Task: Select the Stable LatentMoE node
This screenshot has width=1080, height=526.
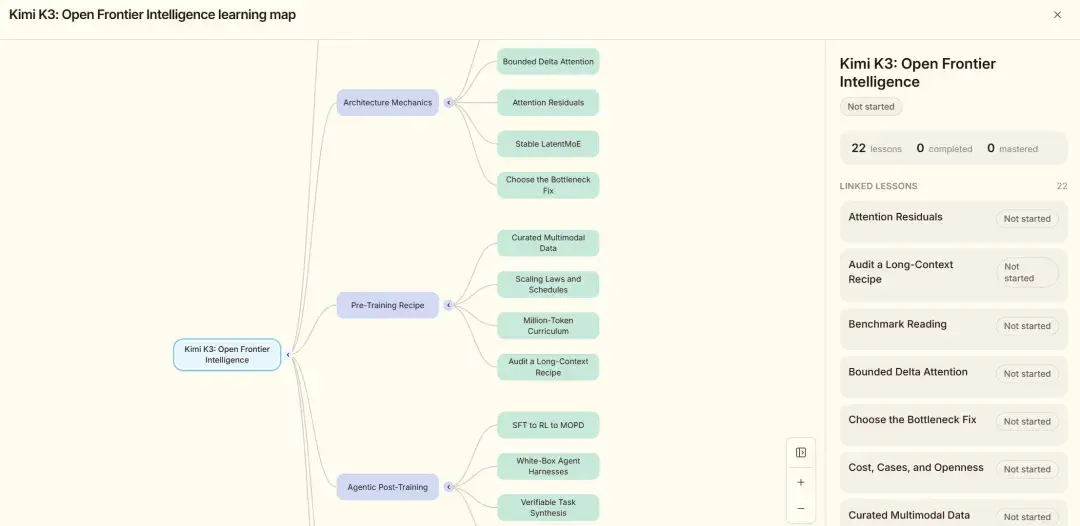Action: point(548,144)
